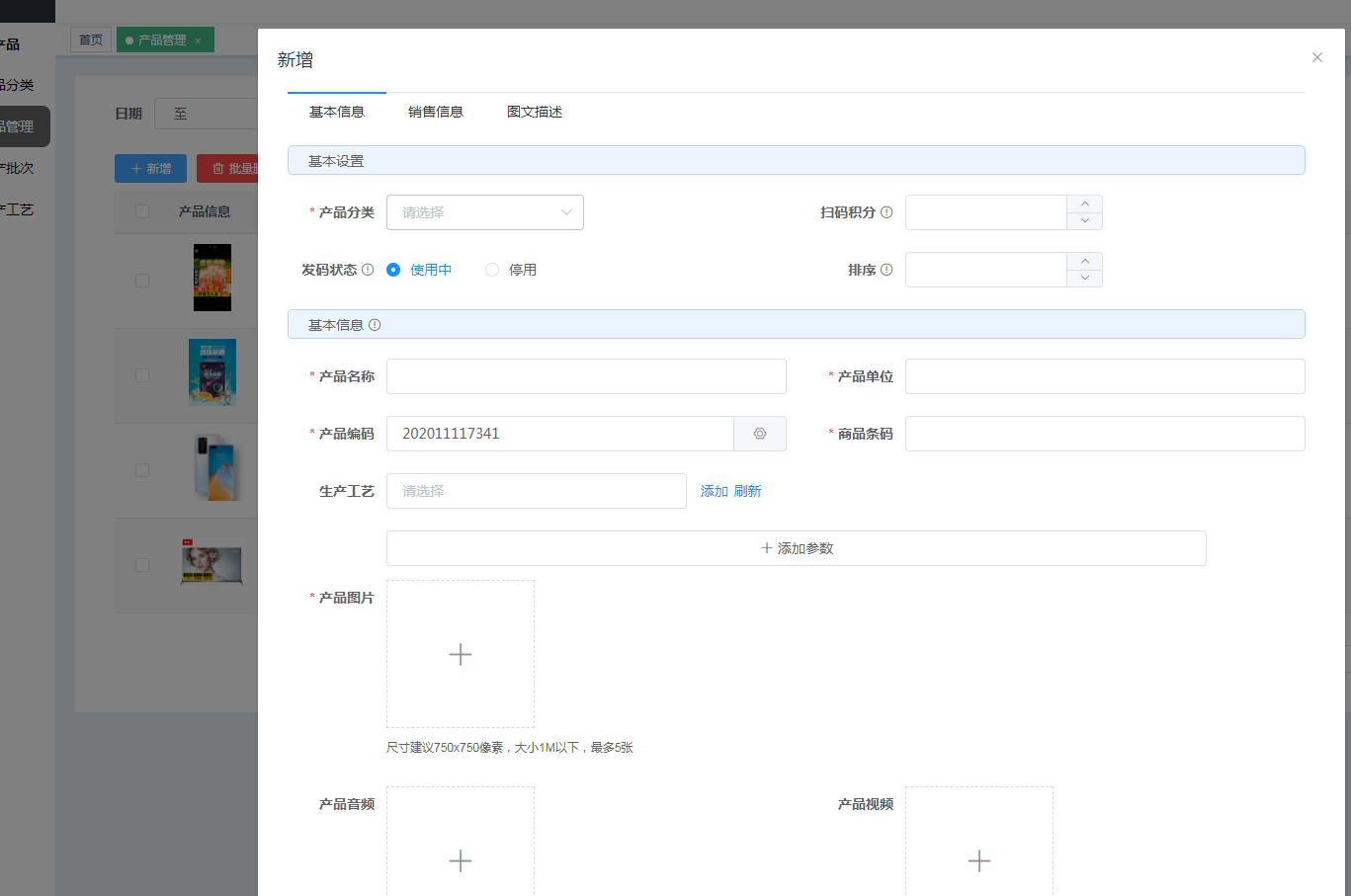Click the 产品单位 input field
Image resolution: width=1351 pixels, height=896 pixels.
pyautogui.click(x=1105, y=376)
